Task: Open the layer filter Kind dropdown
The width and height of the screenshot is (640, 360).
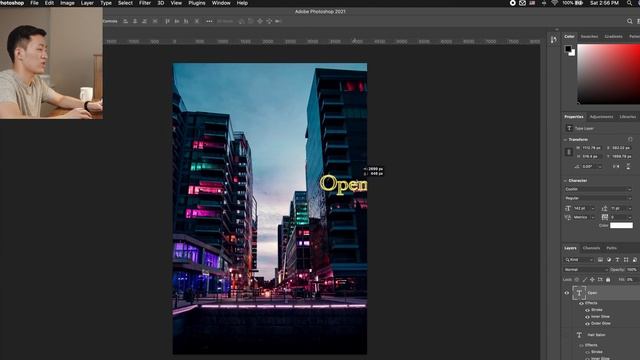Action: point(579,260)
